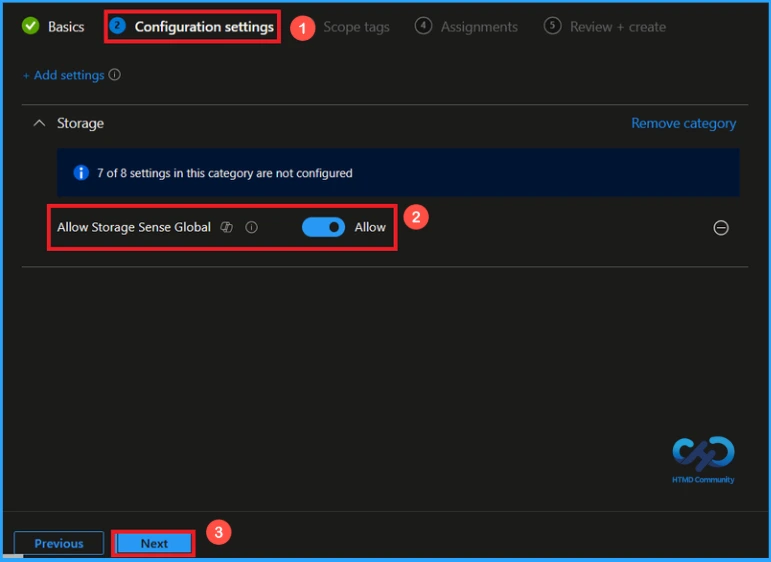Go to the Scope tags step
This screenshot has height=562, width=771.
[356, 27]
